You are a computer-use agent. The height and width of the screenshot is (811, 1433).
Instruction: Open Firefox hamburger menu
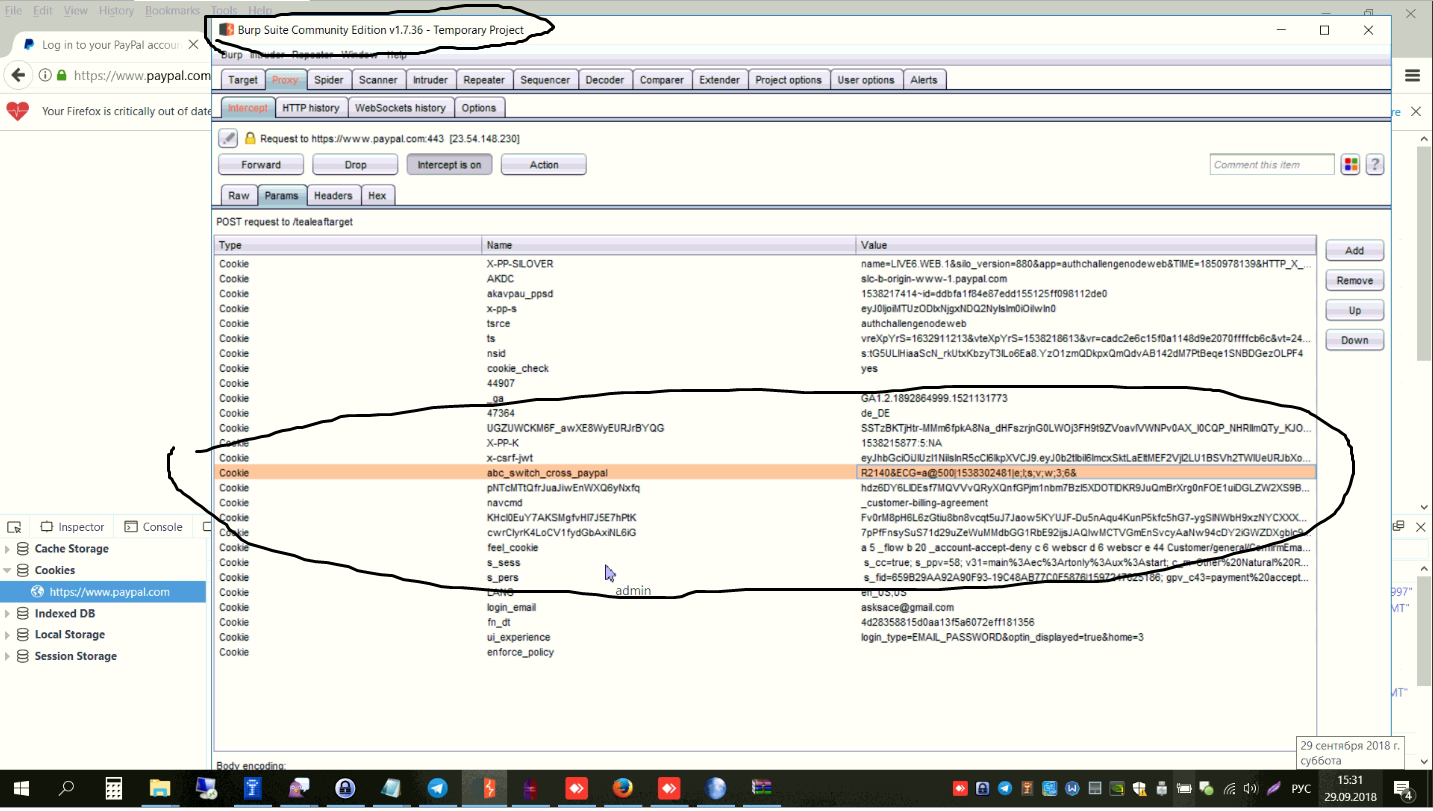point(1412,75)
